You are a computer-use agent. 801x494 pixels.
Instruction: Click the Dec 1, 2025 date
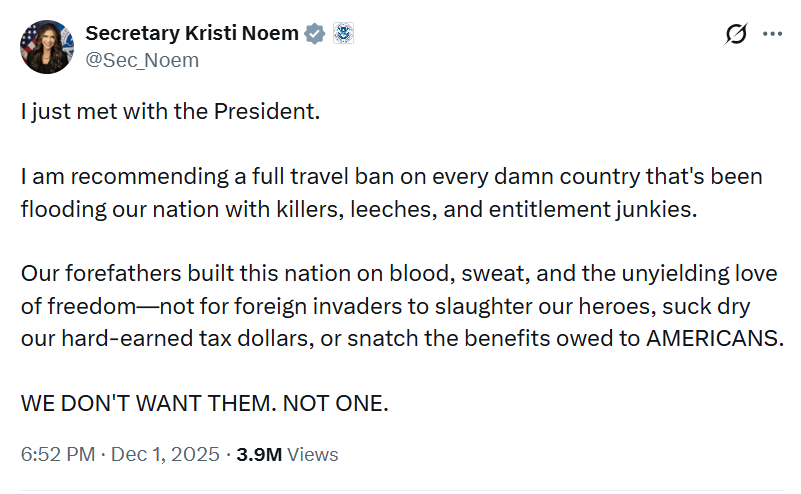coord(167,454)
